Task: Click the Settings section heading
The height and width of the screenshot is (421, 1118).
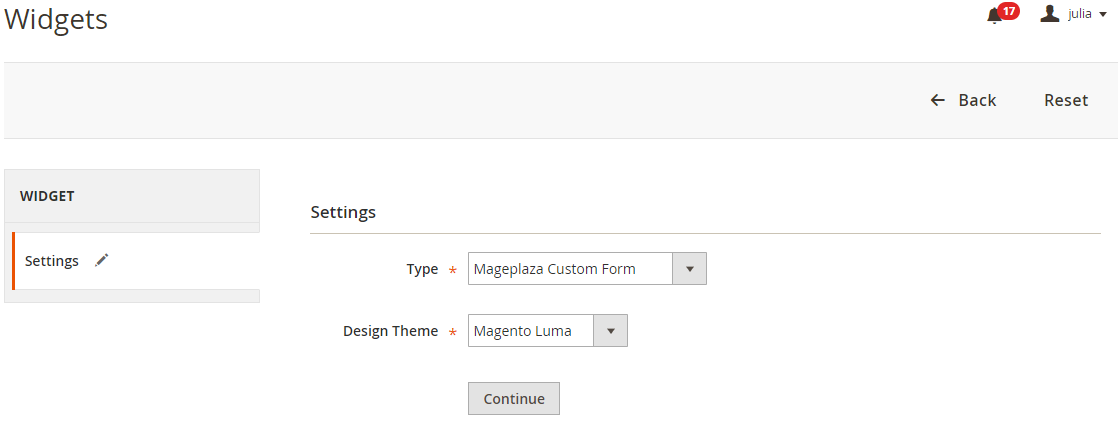Action: 343,212
